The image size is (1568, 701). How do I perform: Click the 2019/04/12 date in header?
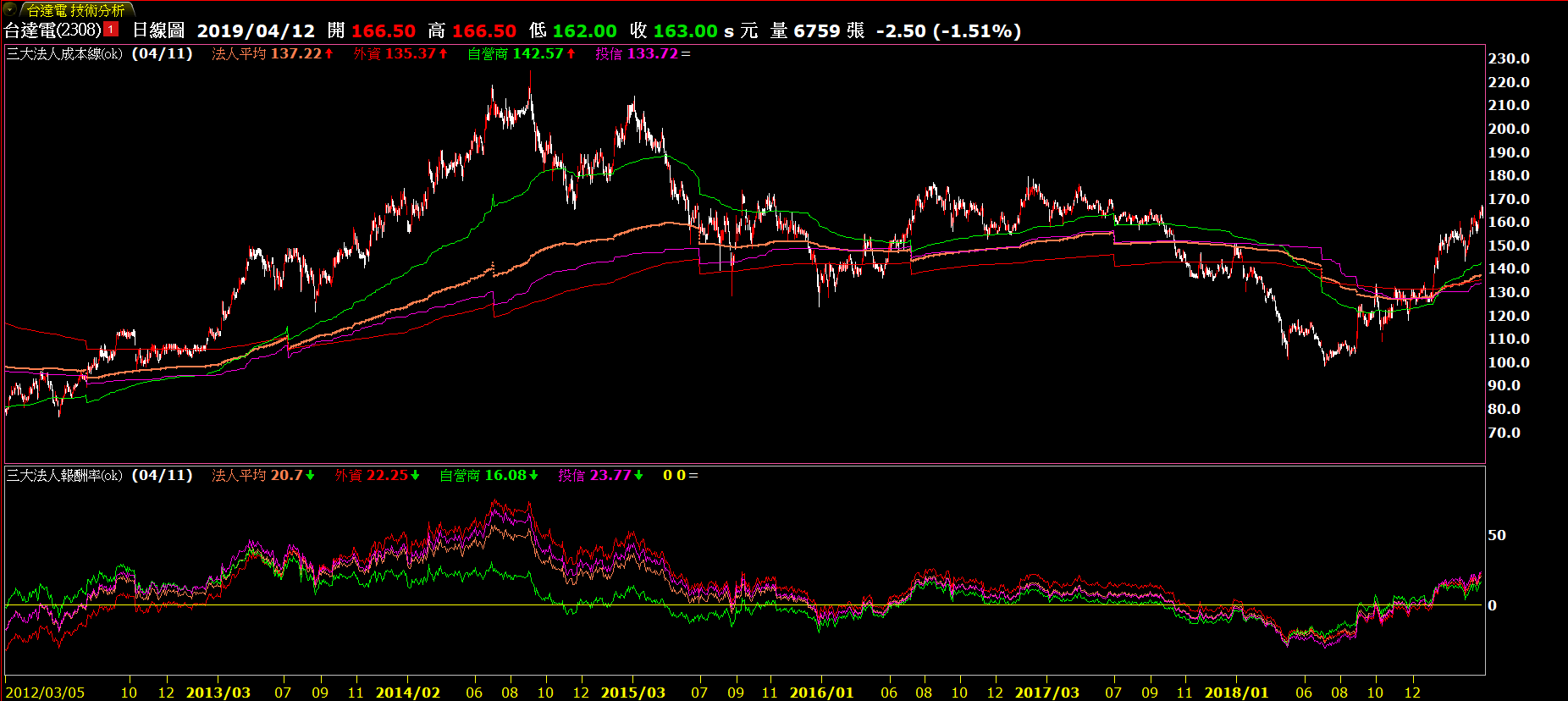pyautogui.click(x=256, y=31)
